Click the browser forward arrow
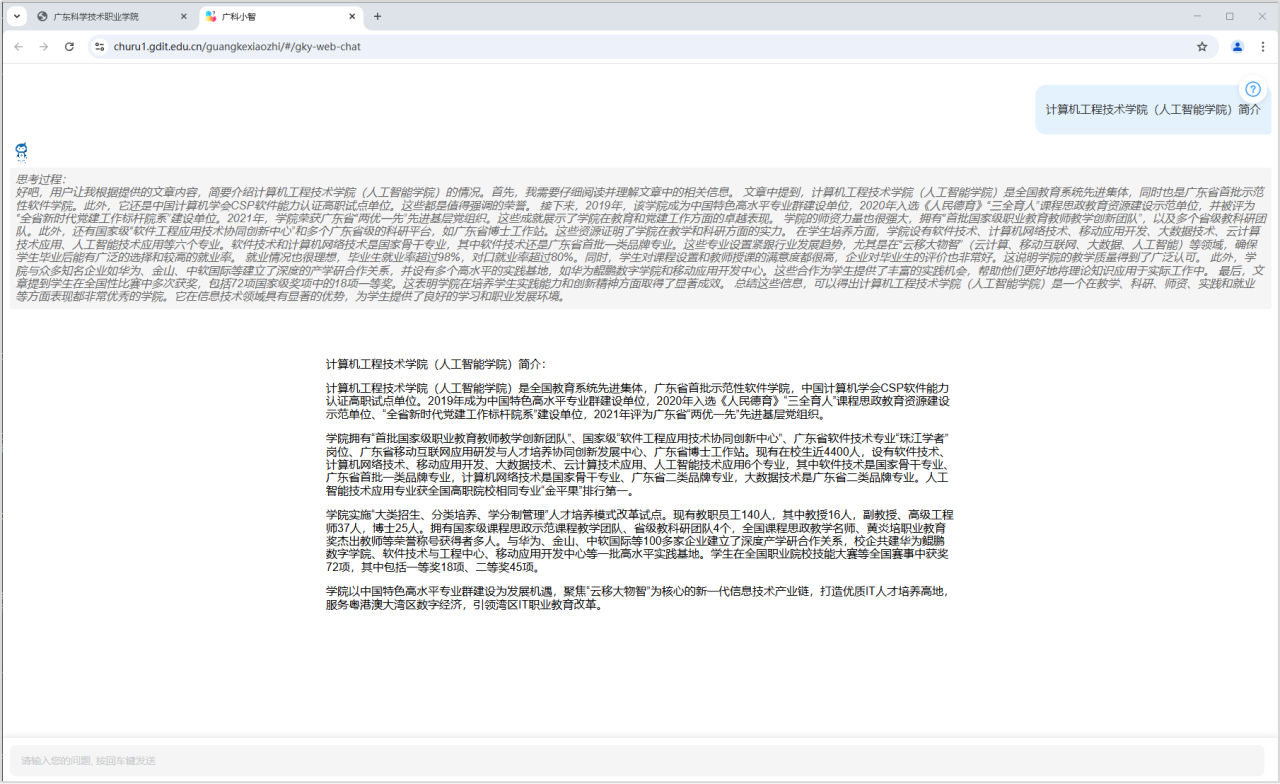The image size is (1280, 784). pos(43,46)
